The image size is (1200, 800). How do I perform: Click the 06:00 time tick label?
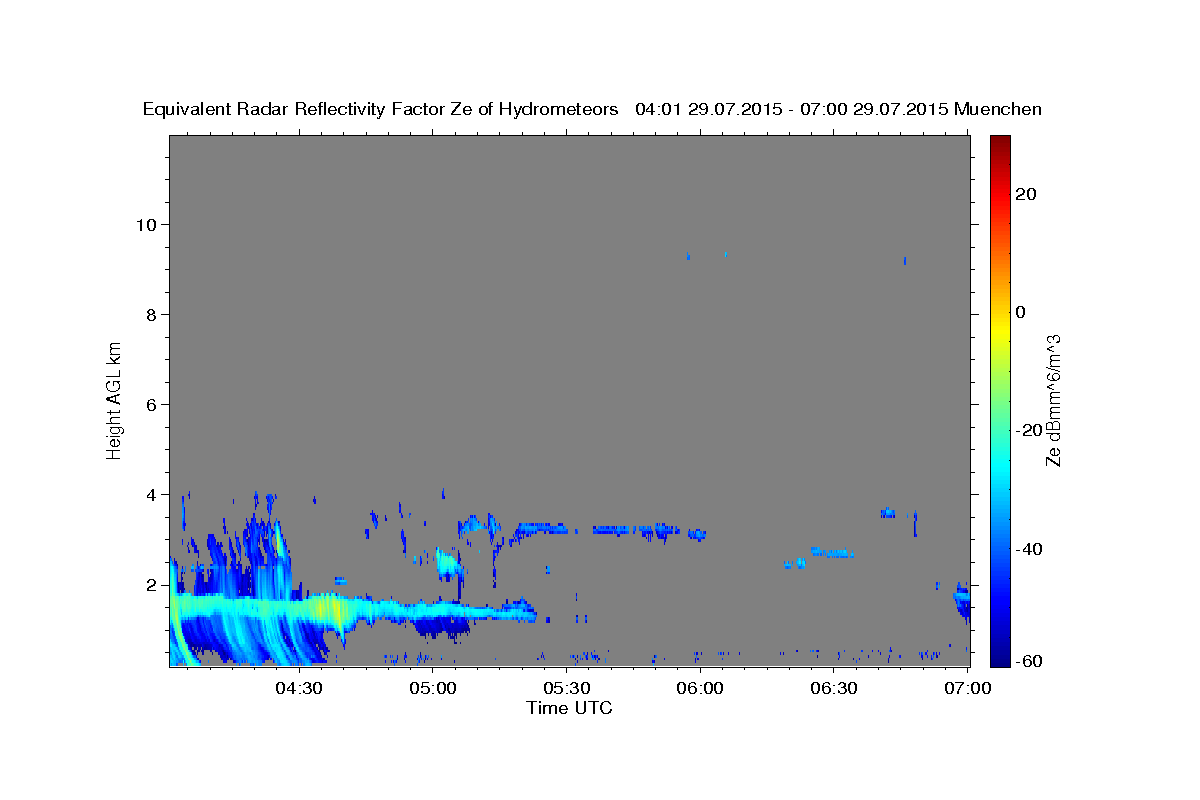coord(700,689)
